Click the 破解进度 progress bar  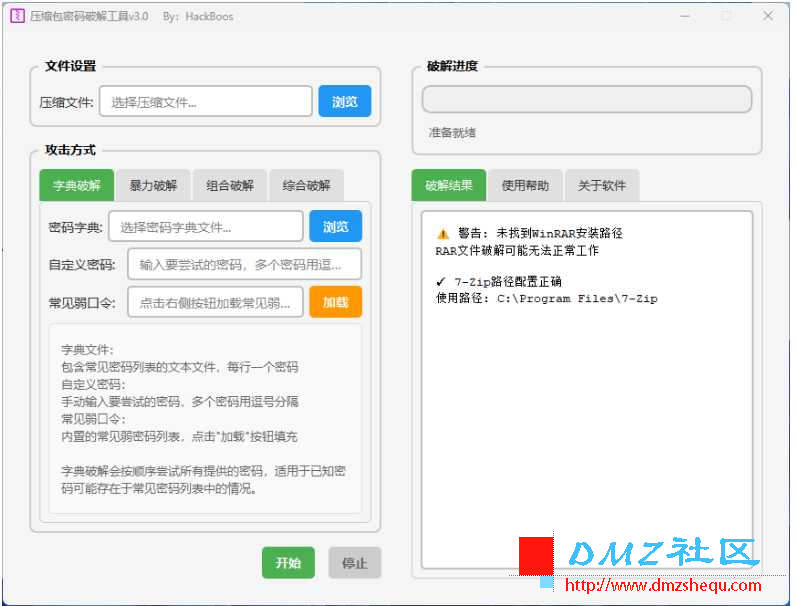586,99
